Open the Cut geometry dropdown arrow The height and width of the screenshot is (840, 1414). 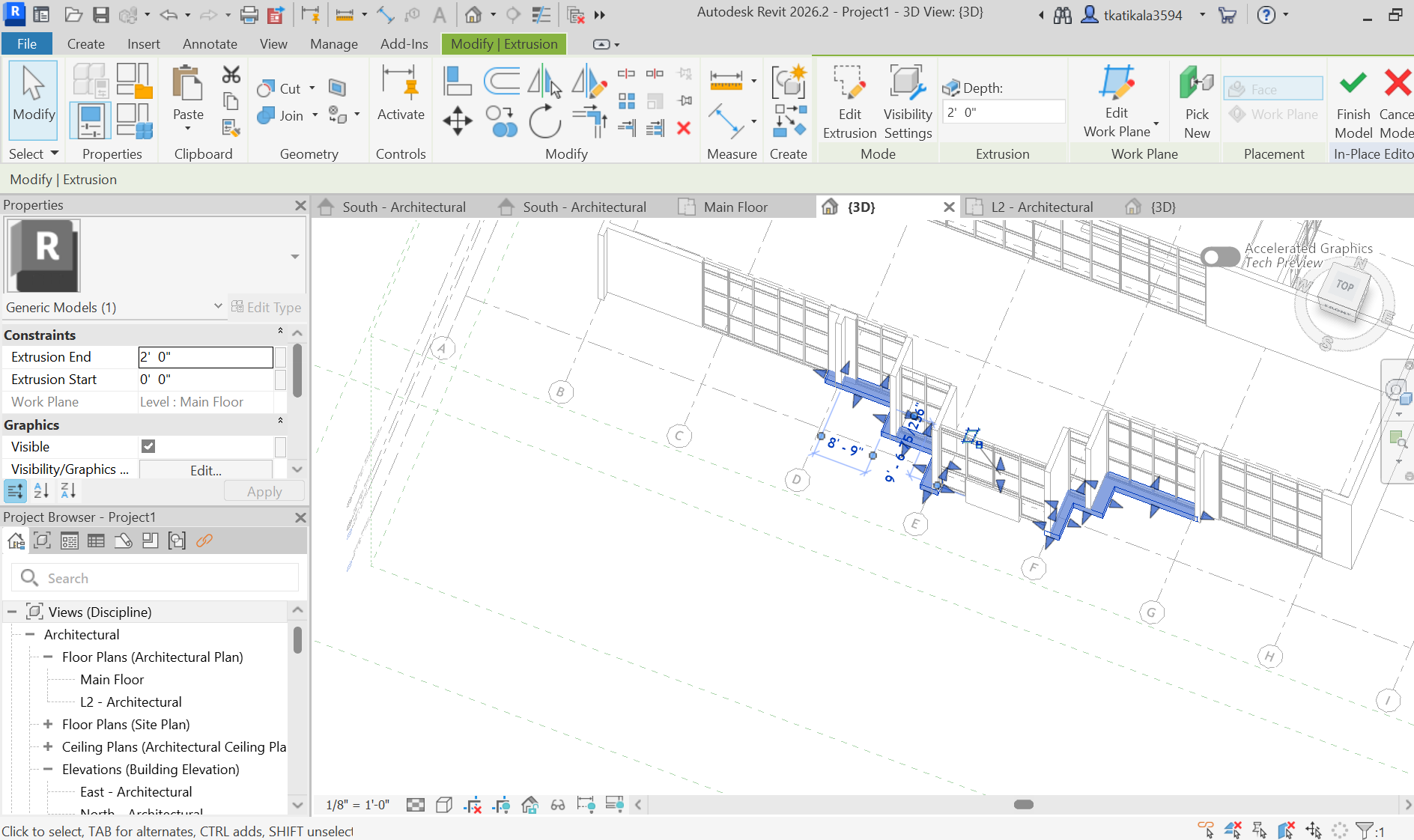coord(312,88)
